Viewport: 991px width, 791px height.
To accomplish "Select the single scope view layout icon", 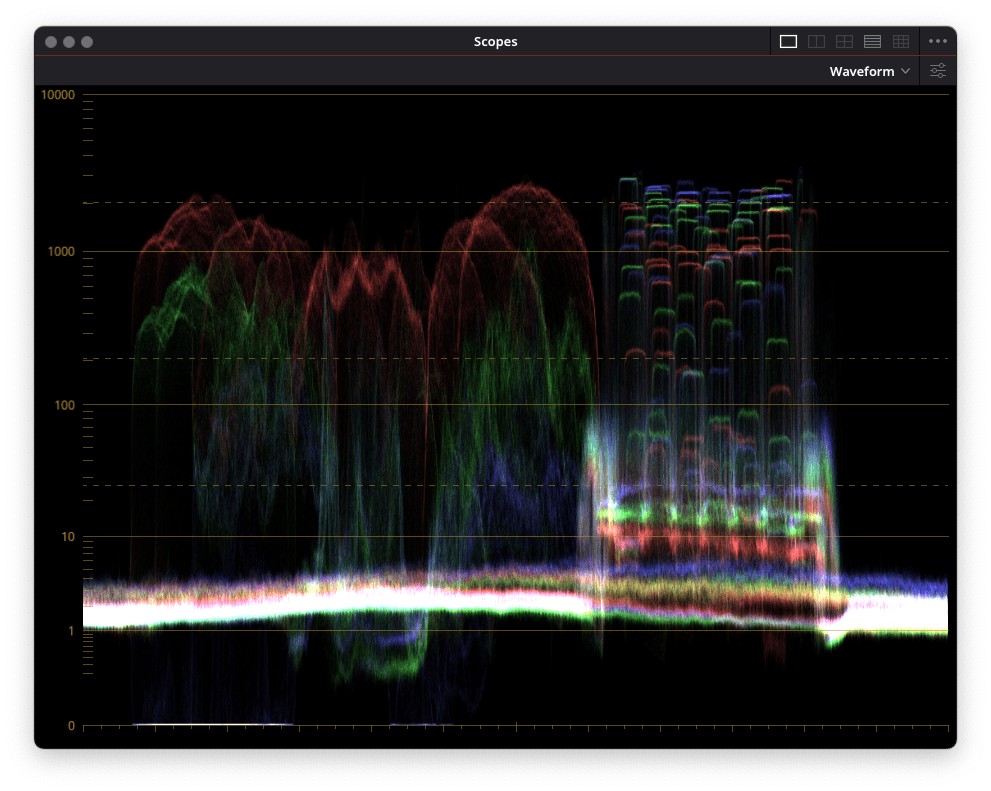I will point(787,41).
